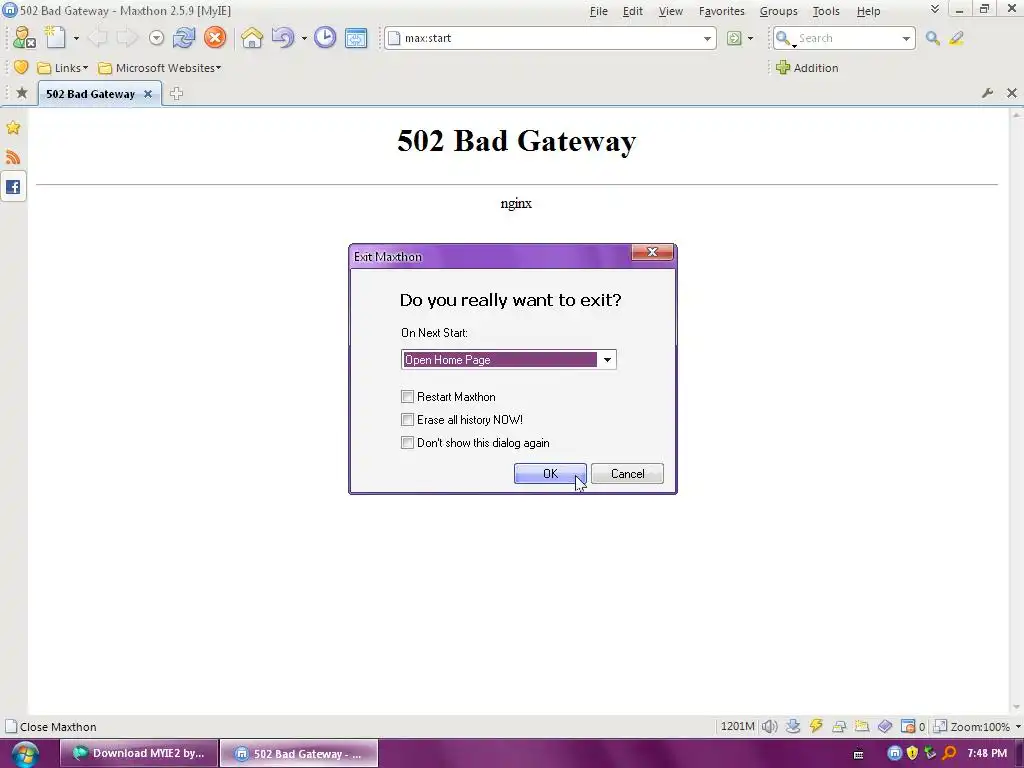
Task: Open the Help menu
Action: [868, 11]
